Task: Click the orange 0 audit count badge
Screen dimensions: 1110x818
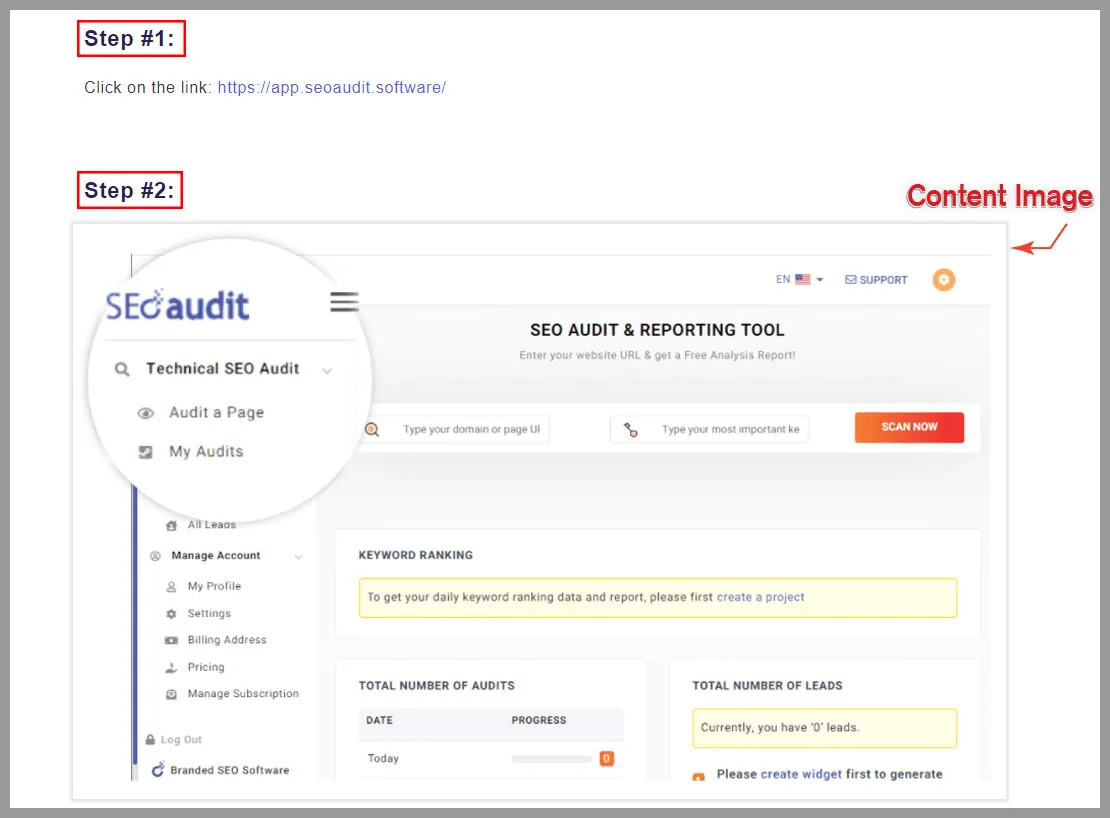Action: (x=607, y=759)
